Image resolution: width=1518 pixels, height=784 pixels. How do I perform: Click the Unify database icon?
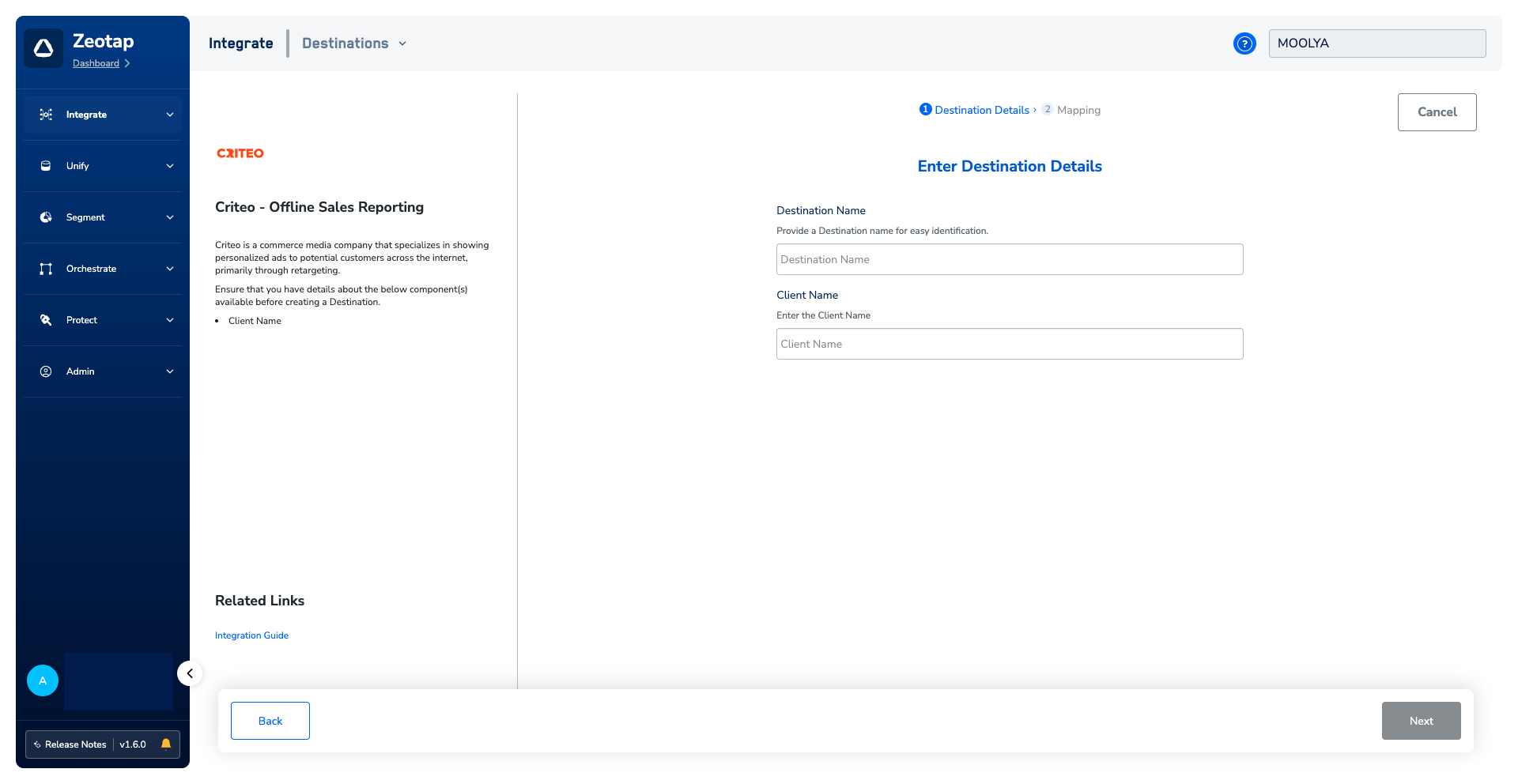46,166
